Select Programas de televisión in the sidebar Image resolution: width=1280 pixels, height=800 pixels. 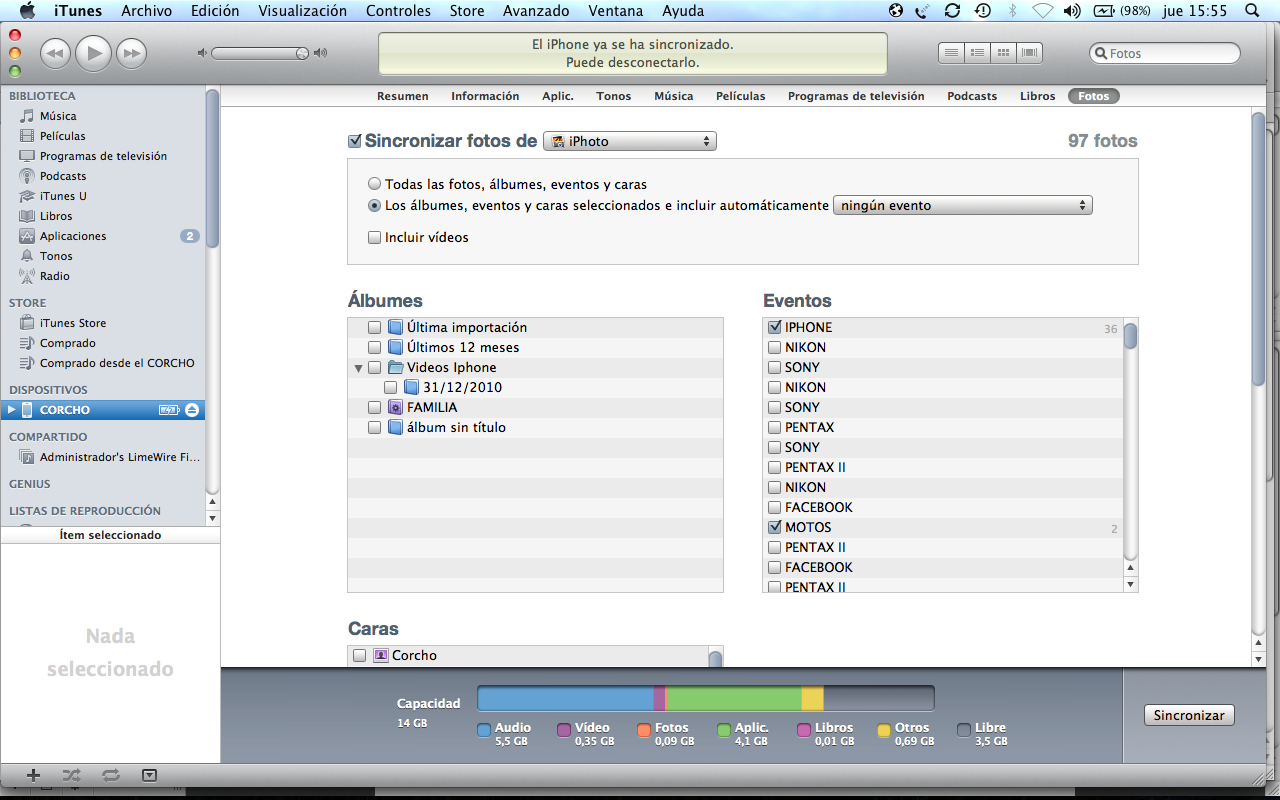(103, 156)
